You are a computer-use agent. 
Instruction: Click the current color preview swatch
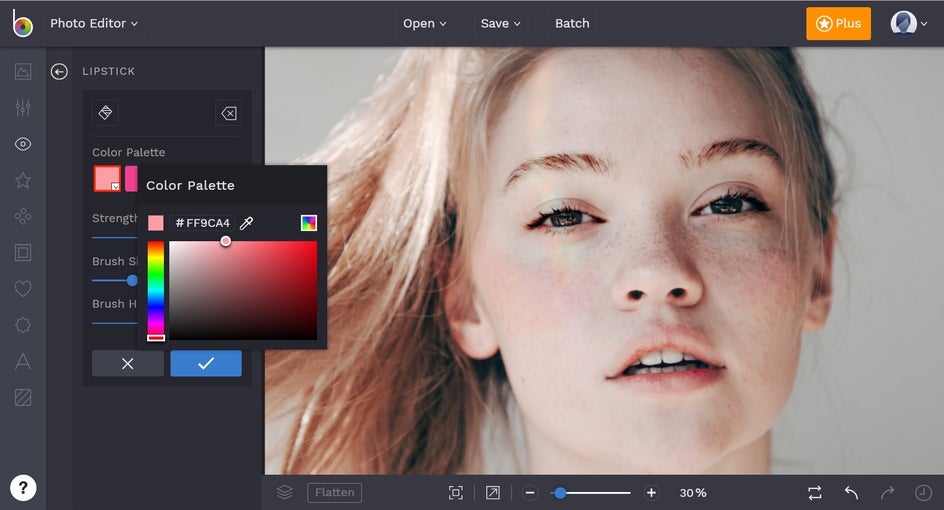[155, 223]
